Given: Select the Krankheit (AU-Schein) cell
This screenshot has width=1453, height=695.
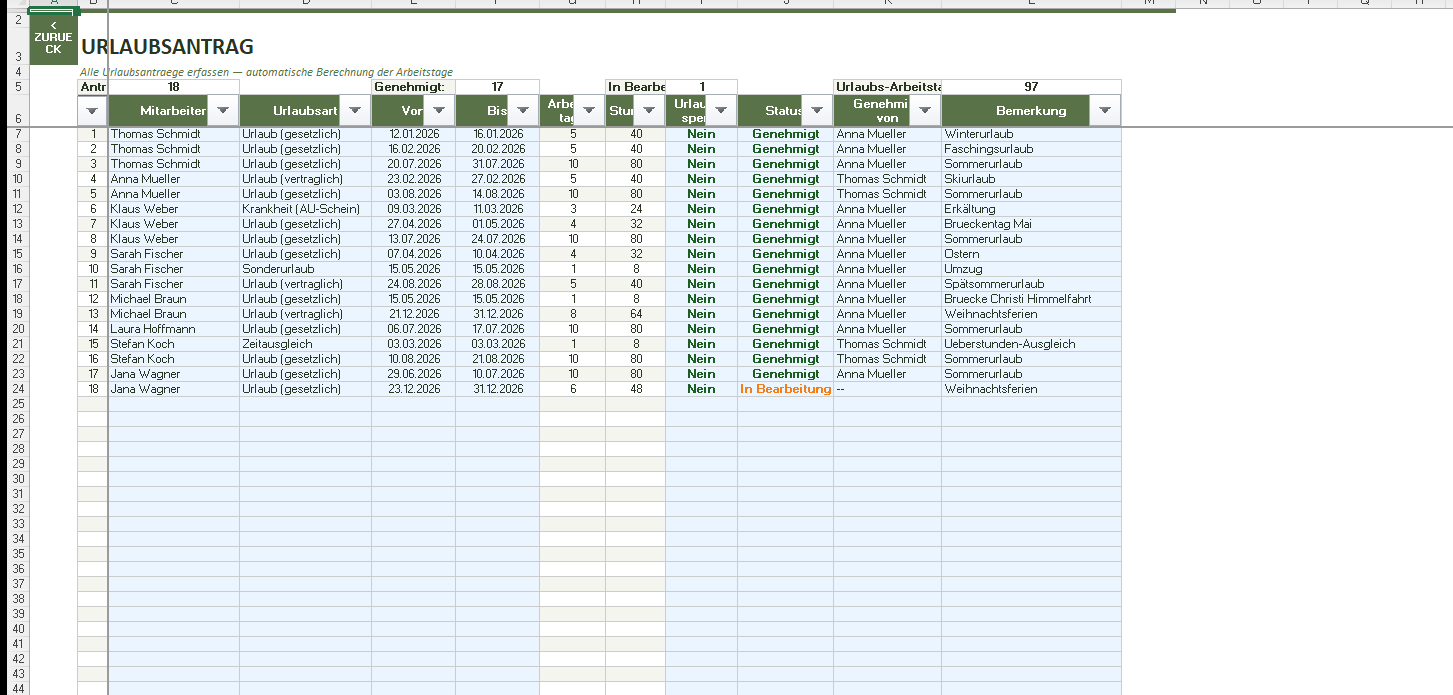Looking at the screenshot, I should tap(305, 209).
